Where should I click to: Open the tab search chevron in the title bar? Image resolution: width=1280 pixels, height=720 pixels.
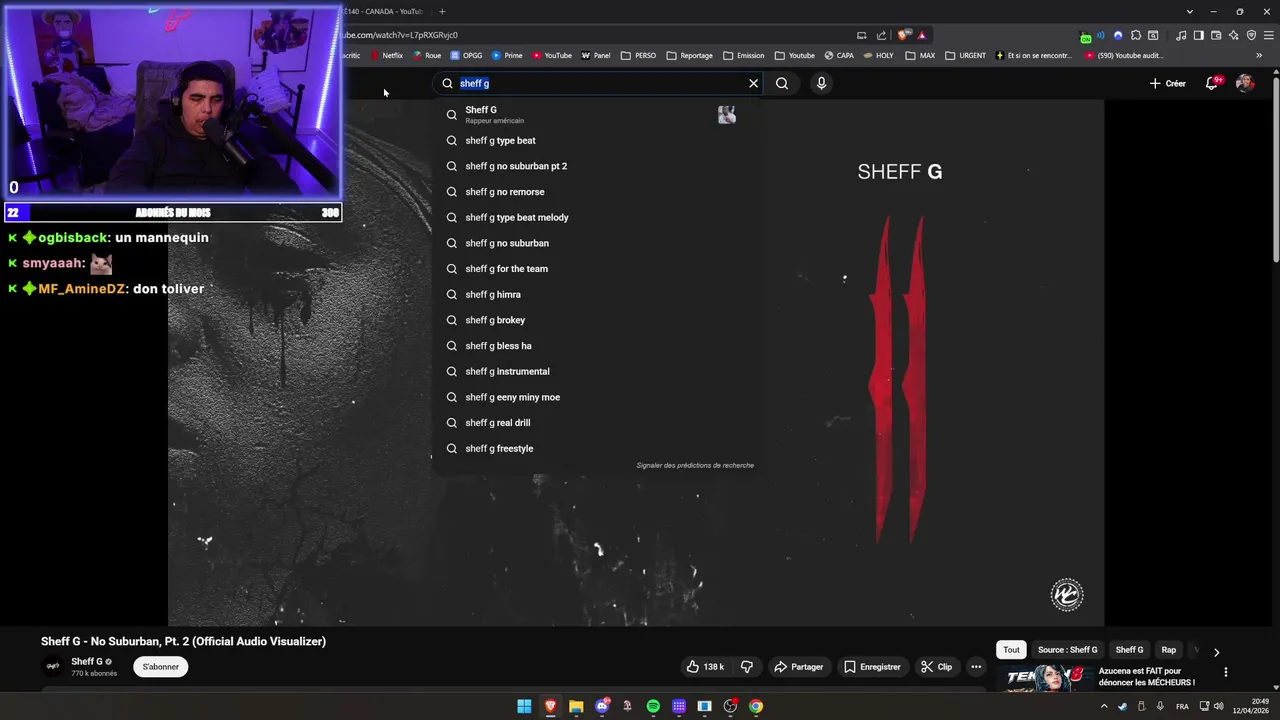tap(1189, 12)
